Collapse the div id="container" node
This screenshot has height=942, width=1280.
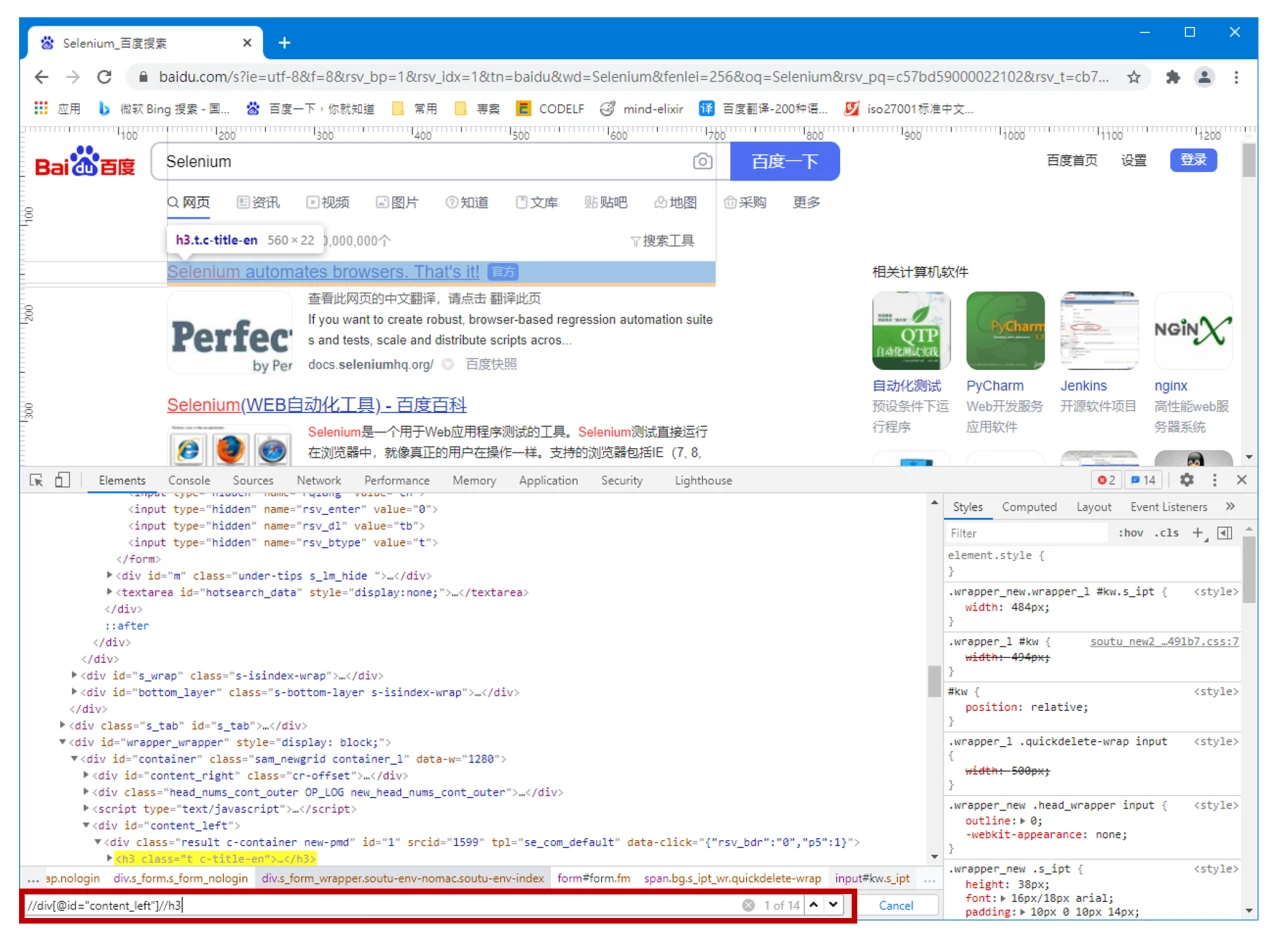(75, 759)
